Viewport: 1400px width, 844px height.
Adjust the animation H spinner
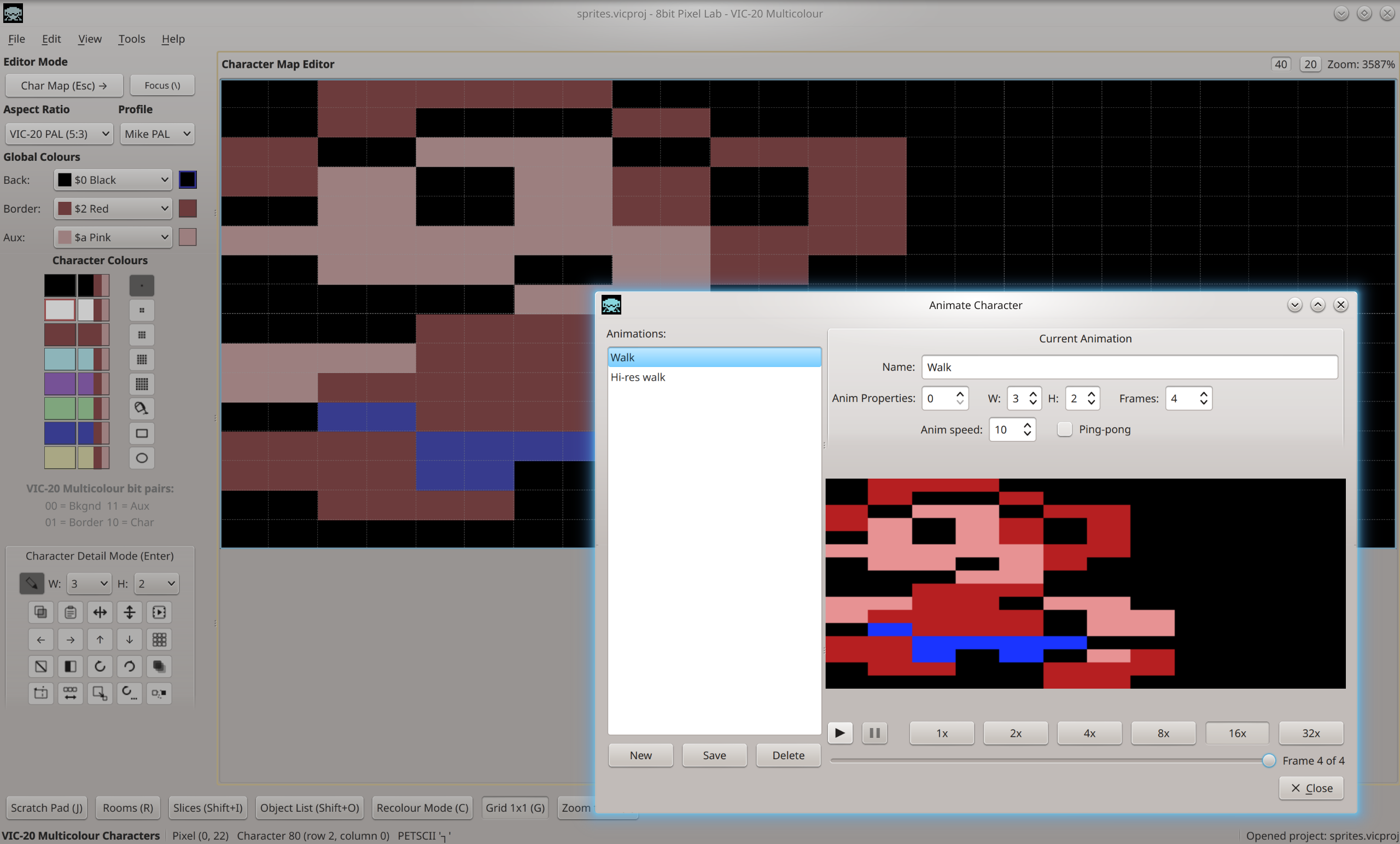1082,398
